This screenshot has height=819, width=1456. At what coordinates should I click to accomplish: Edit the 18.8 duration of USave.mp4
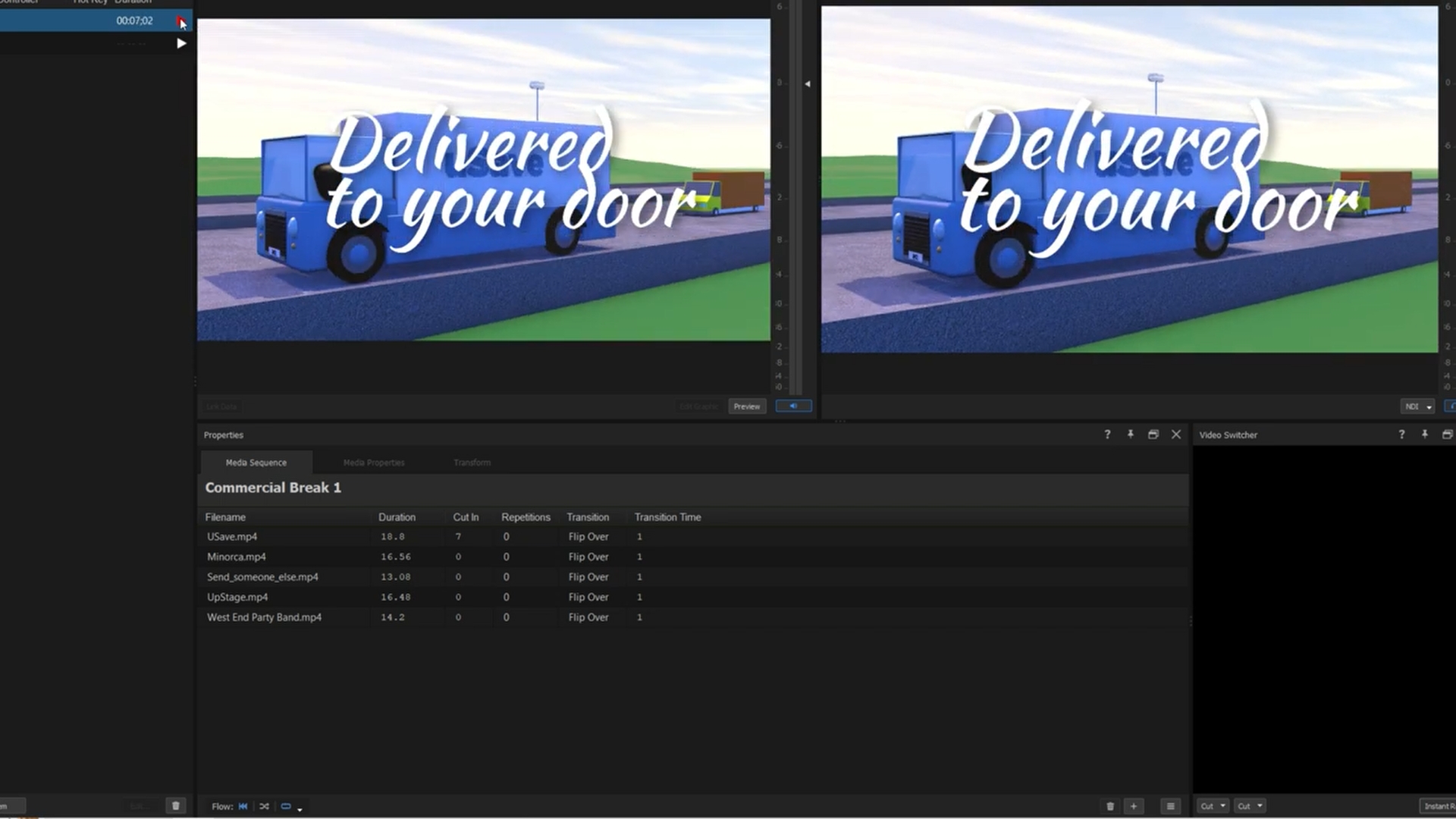click(393, 537)
